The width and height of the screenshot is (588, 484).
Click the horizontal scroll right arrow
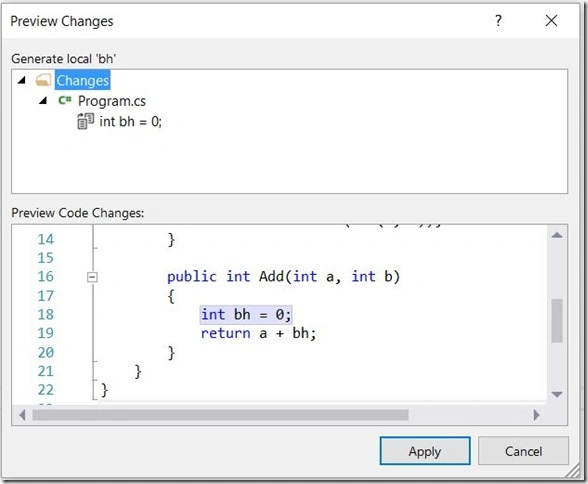coord(537,415)
